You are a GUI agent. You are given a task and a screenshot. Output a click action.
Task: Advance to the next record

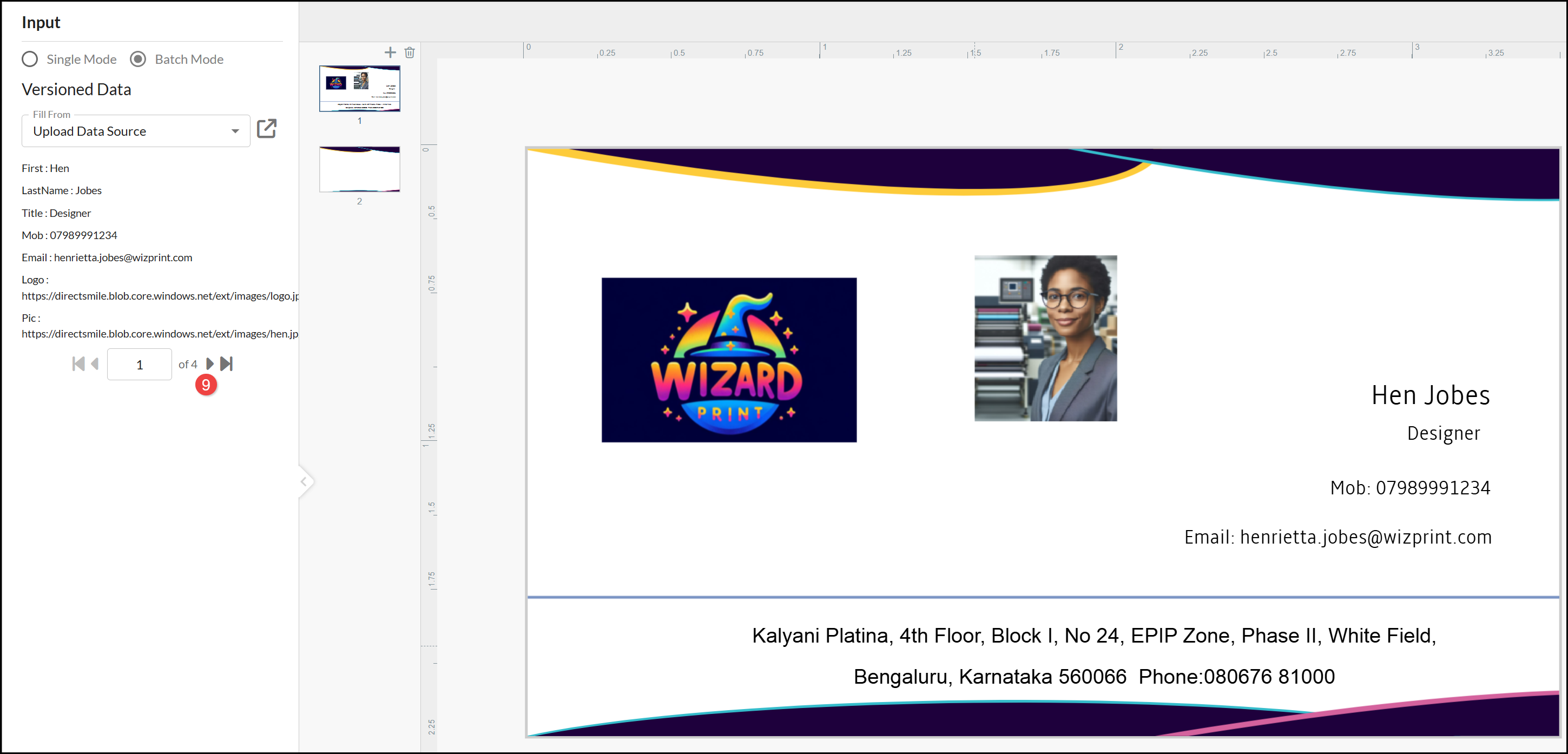(210, 364)
